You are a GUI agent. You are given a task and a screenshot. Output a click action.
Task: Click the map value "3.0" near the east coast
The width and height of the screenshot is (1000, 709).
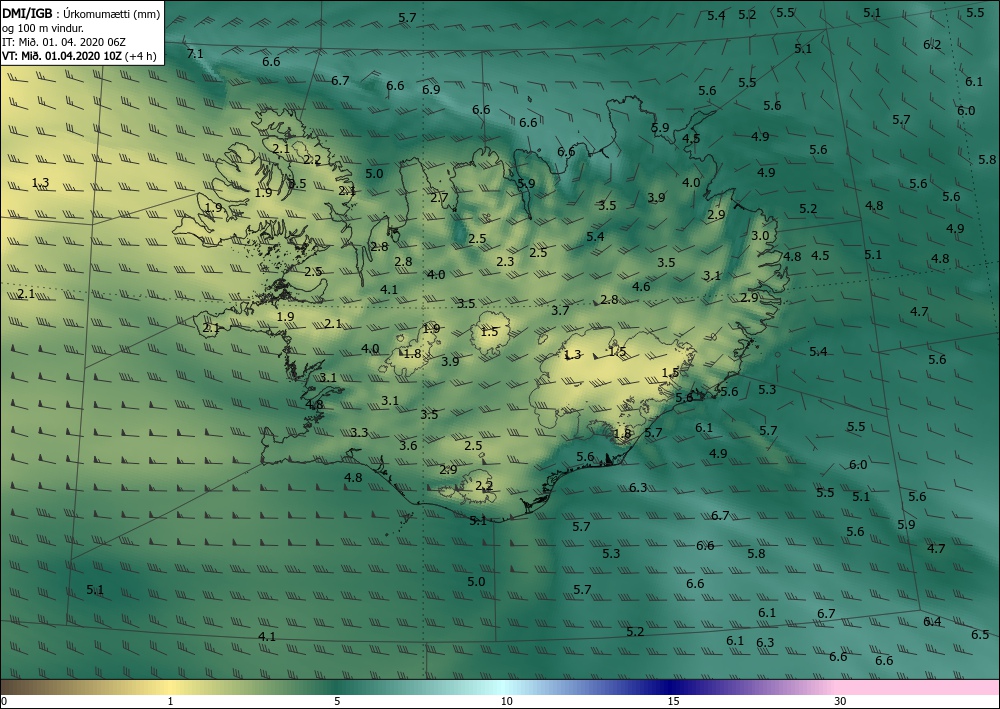tap(760, 235)
